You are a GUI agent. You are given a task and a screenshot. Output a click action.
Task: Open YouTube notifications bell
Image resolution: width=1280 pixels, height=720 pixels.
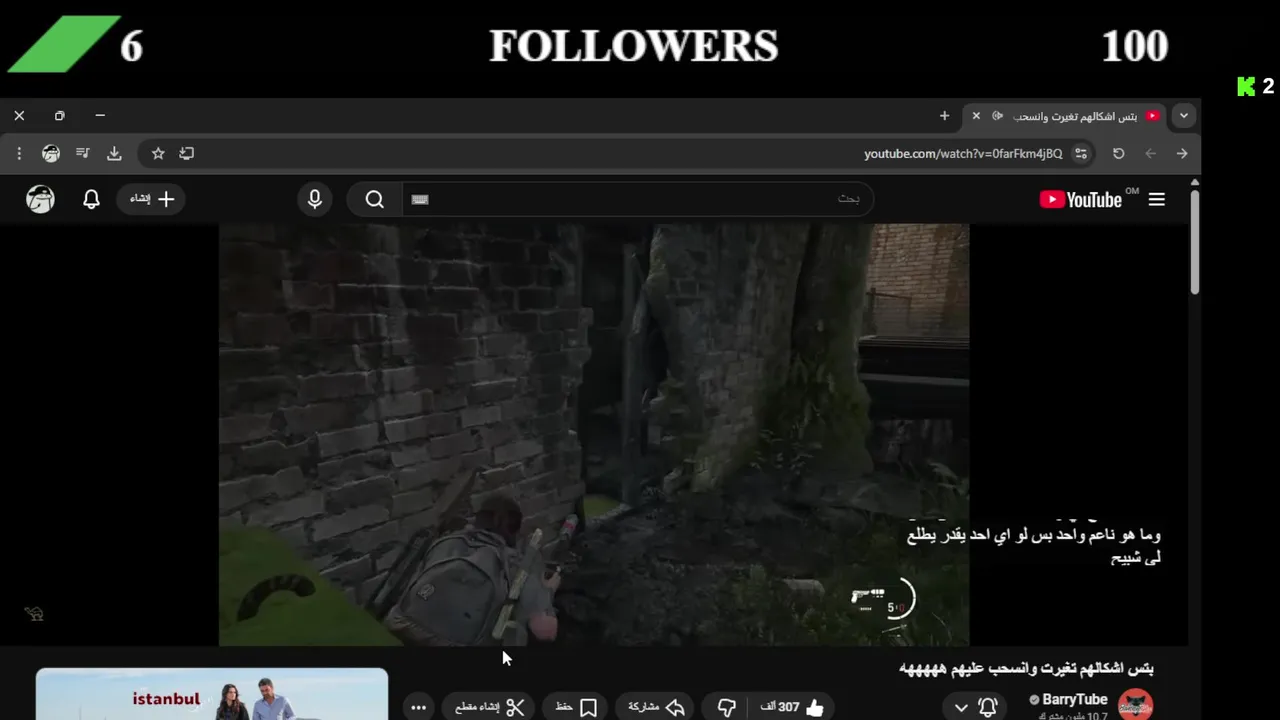[x=91, y=199]
